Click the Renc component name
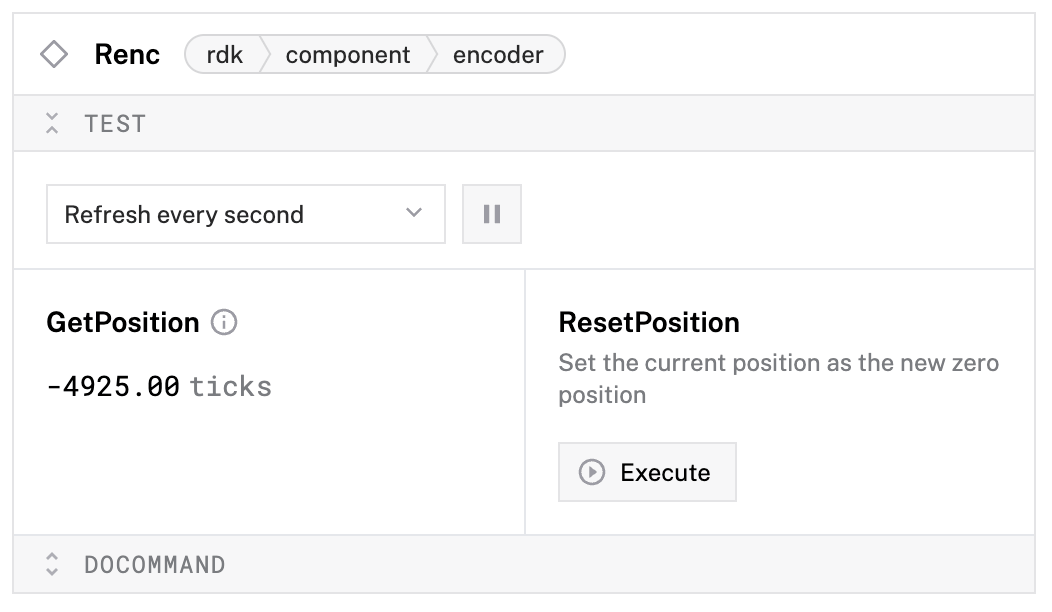 point(127,55)
